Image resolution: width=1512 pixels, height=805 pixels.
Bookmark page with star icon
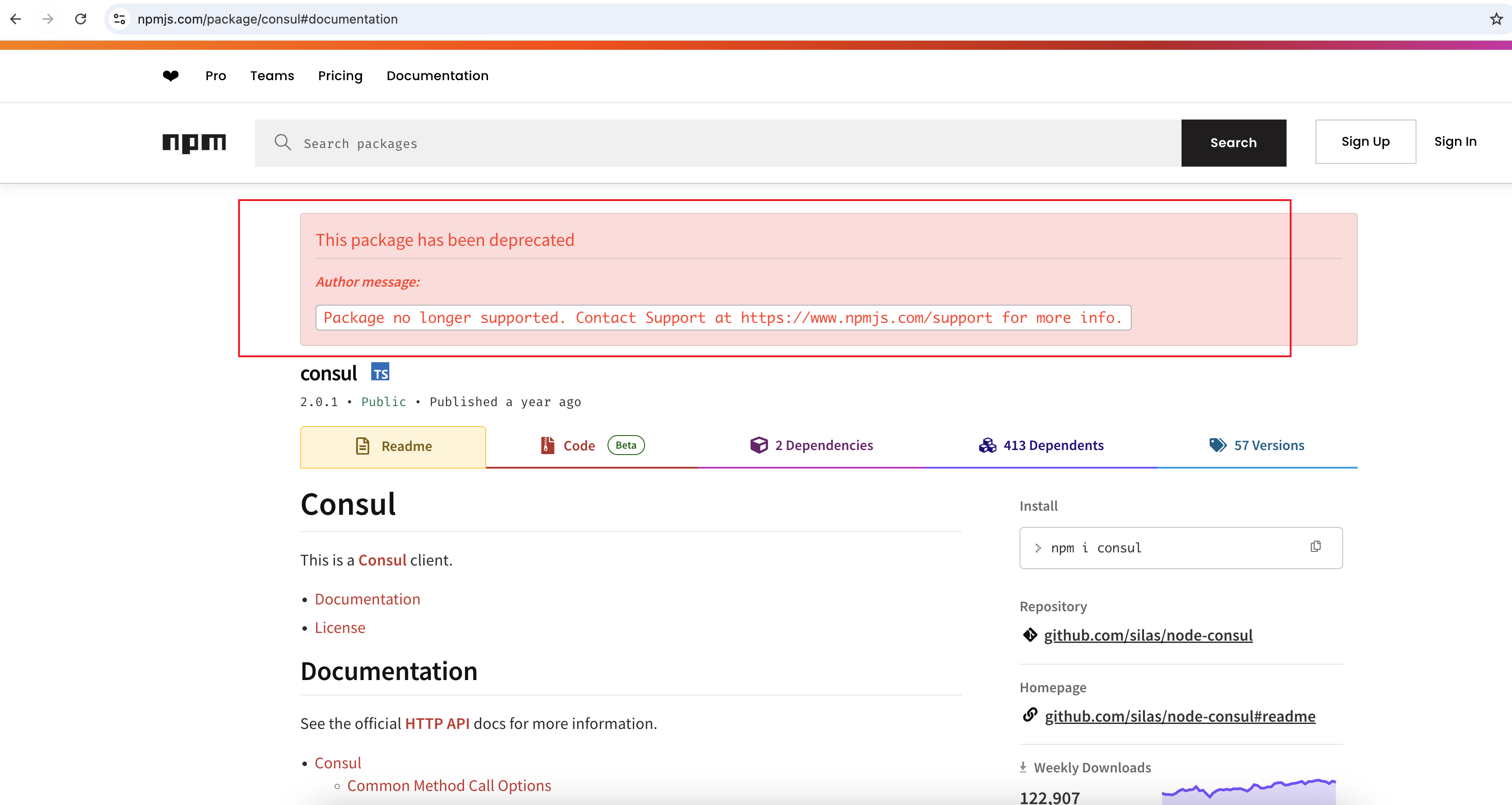(1496, 19)
